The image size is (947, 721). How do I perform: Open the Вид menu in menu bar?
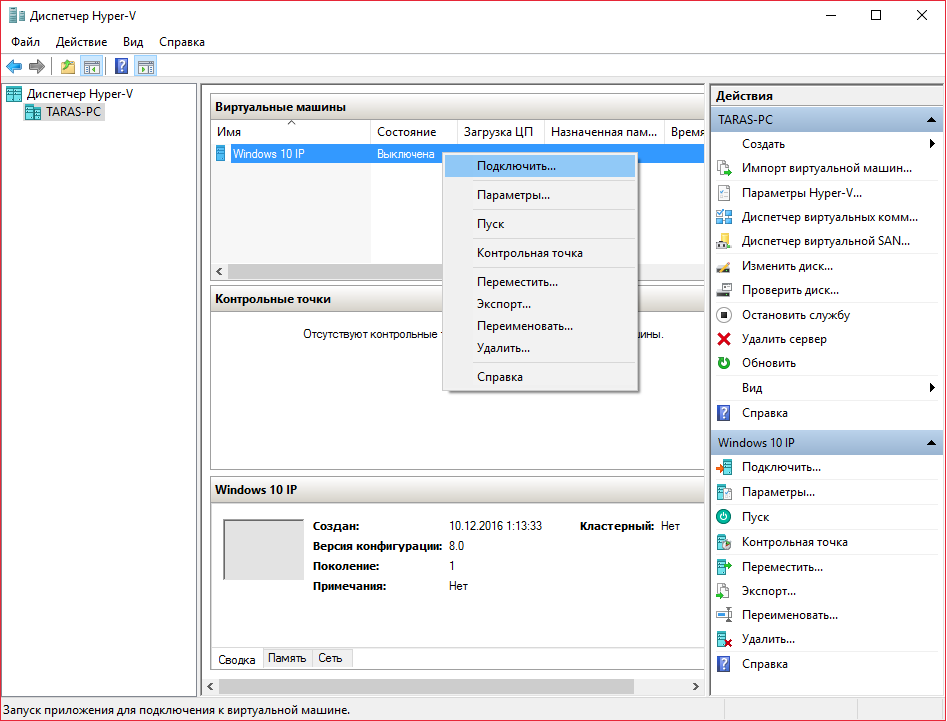pyautogui.click(x=133, y=42)
